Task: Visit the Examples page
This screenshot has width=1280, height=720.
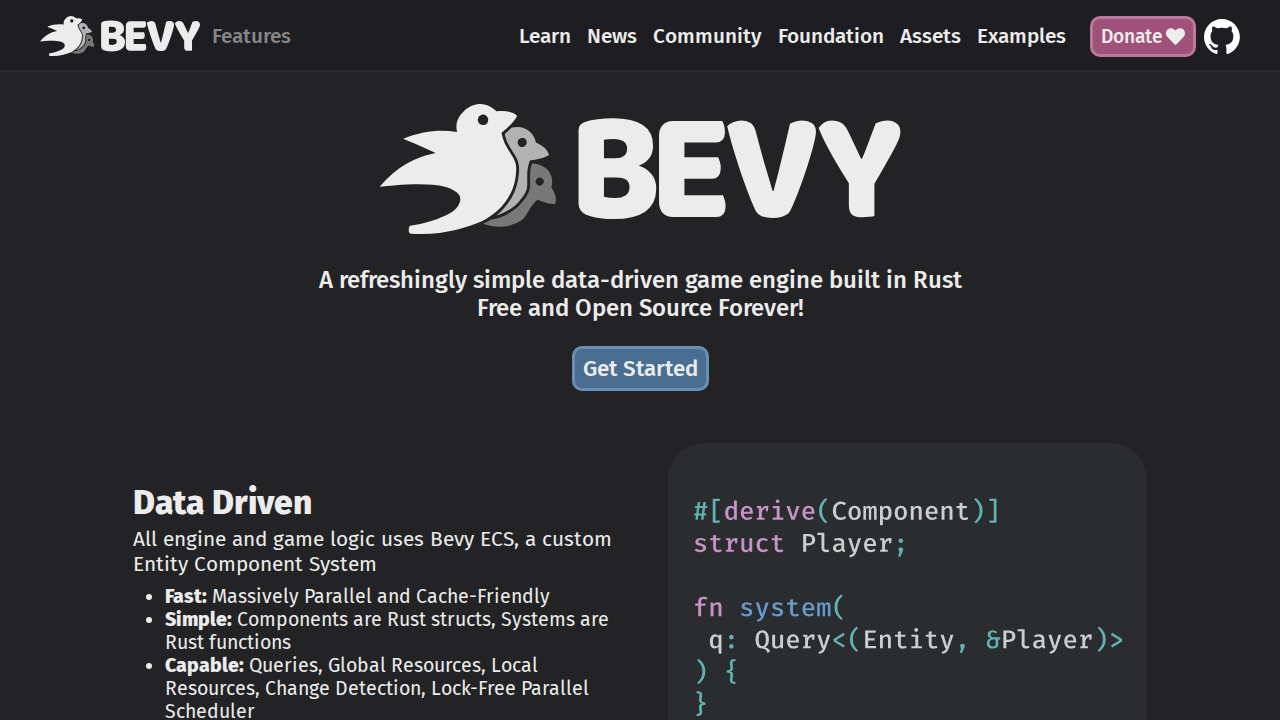Action: [x=1021, y=36]
